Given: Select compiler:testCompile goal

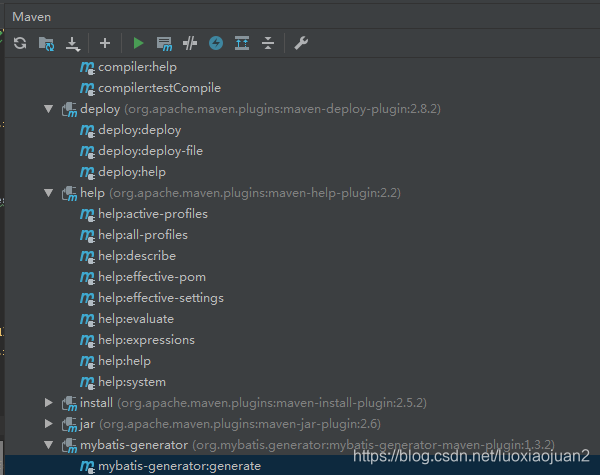Looking at the screenshot, I should click(160, 88).
